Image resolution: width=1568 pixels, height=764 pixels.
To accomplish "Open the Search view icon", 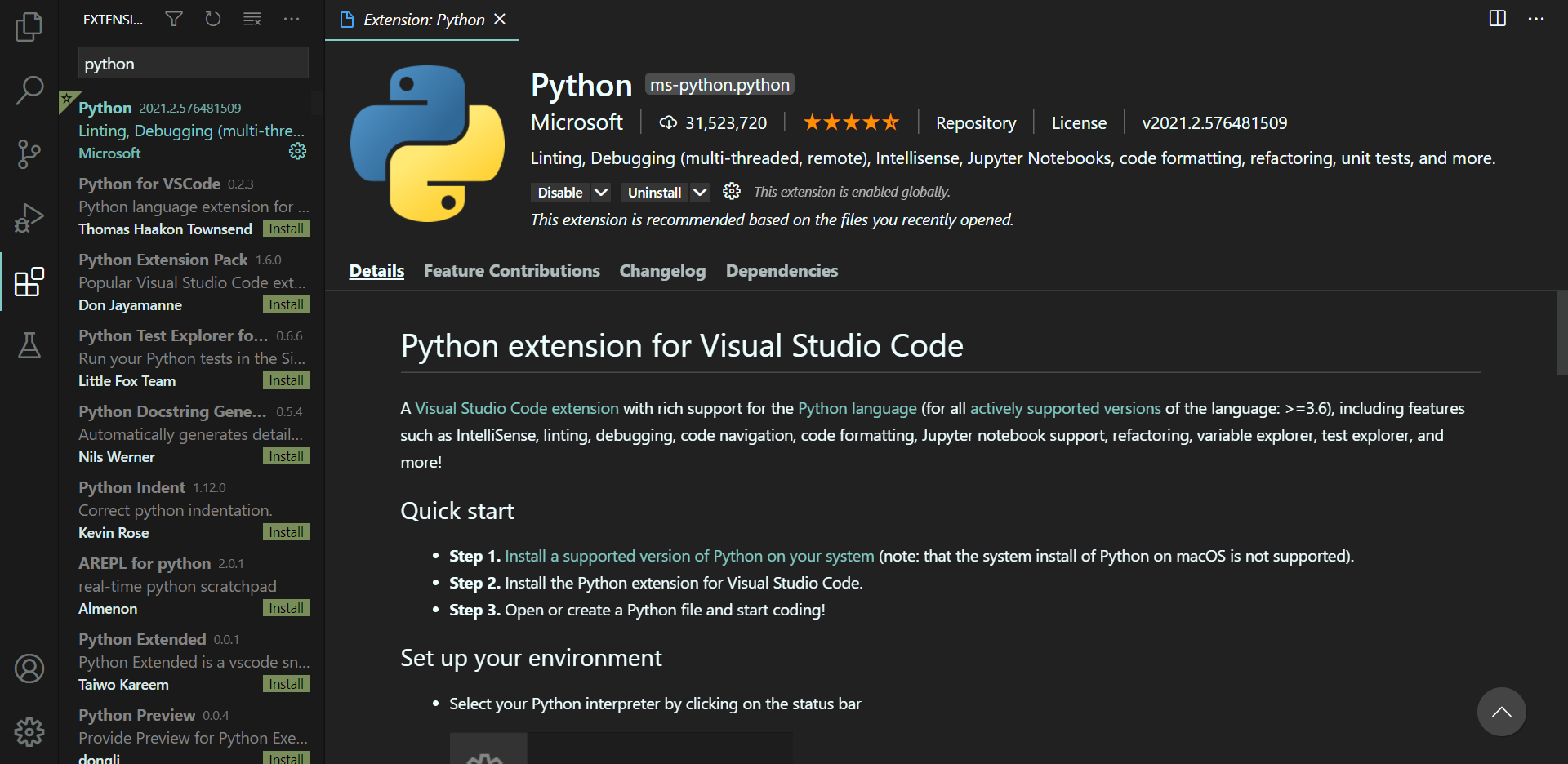I will tap(29, 90).
